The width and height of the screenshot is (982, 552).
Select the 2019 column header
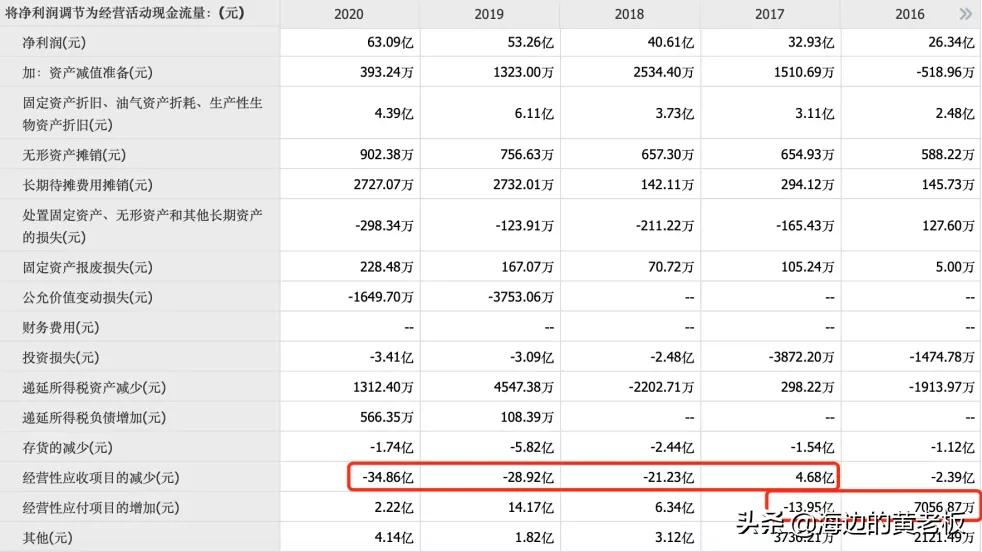[490, 14]
